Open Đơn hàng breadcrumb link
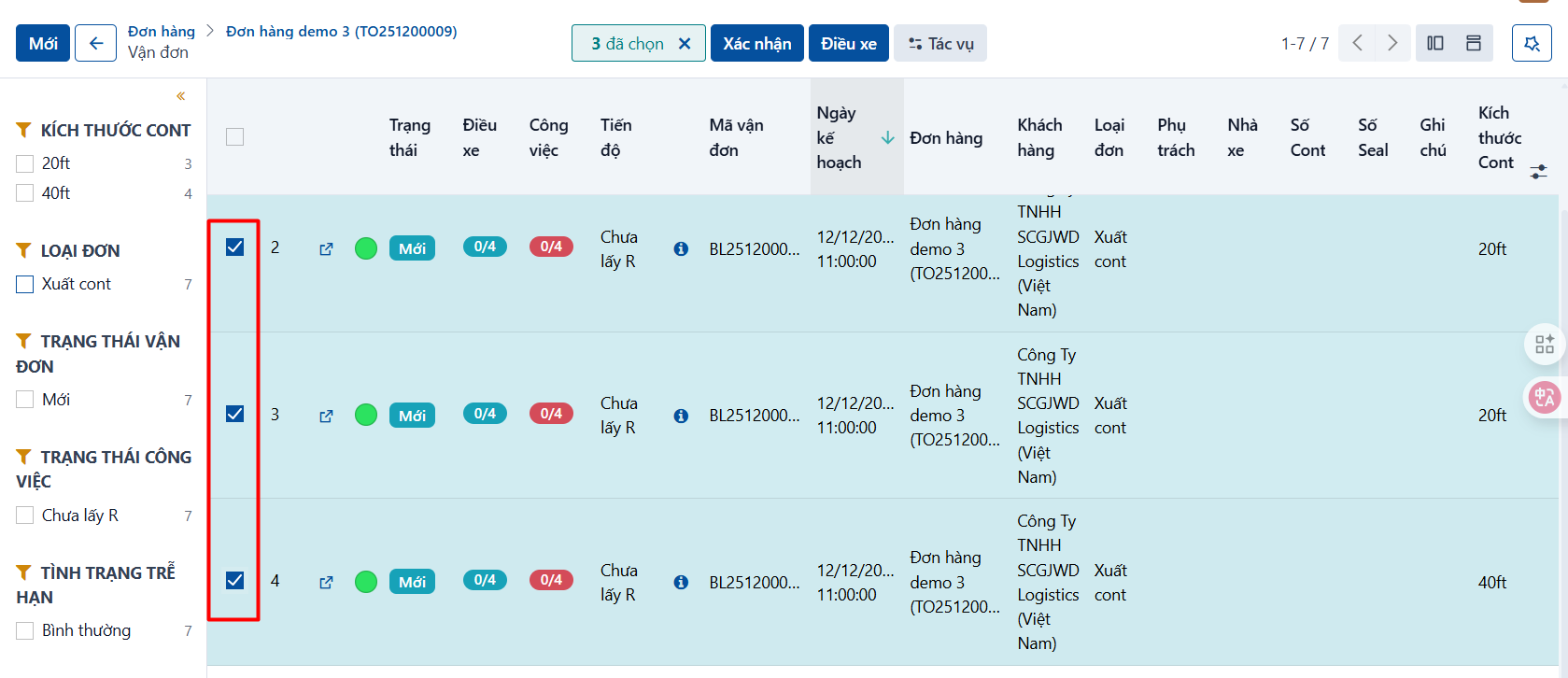Screen dimensions: 1568x678 point(162,31)
